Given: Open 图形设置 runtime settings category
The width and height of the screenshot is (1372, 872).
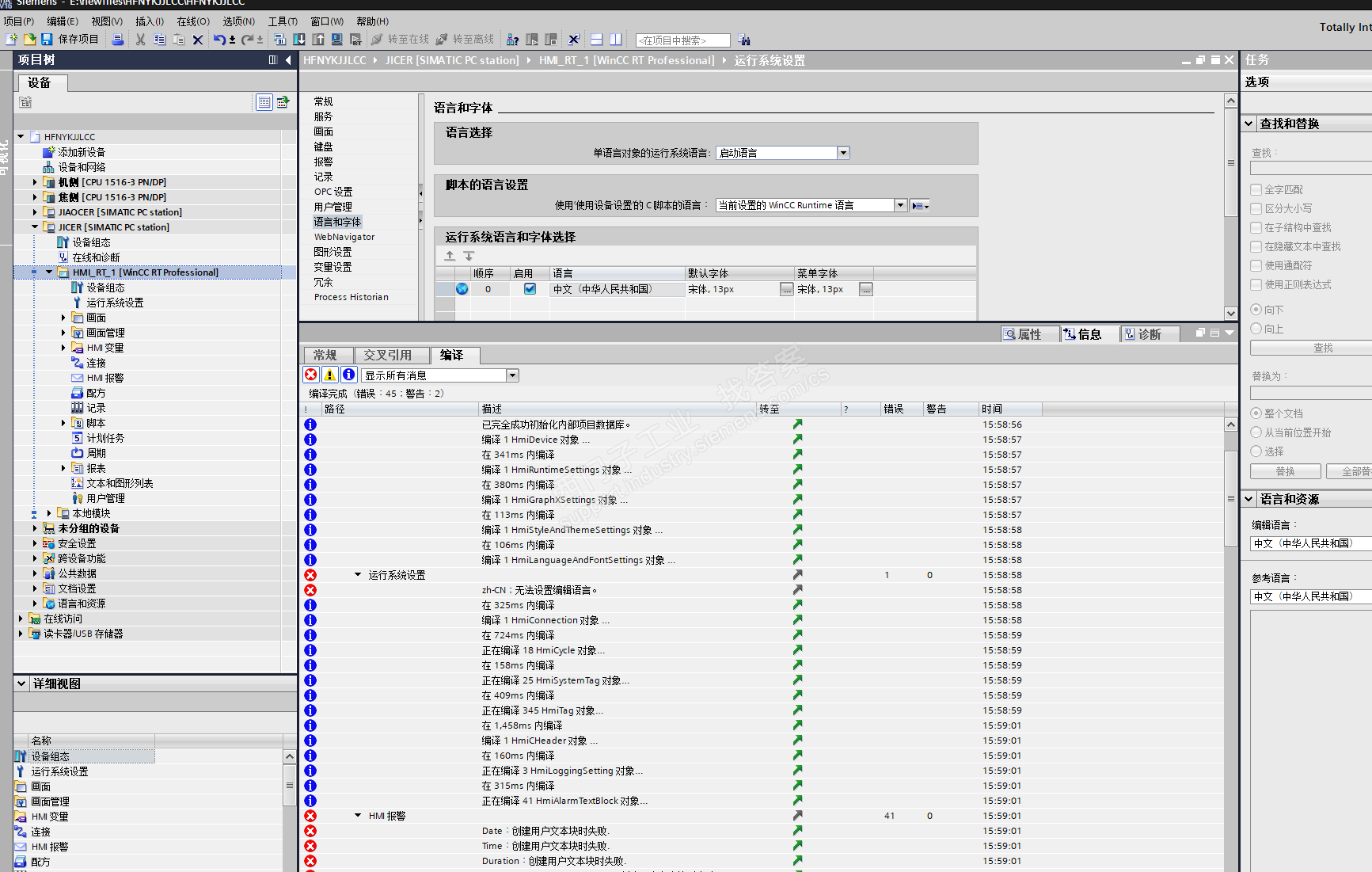Looking at the screenshot, I should 333,252.
